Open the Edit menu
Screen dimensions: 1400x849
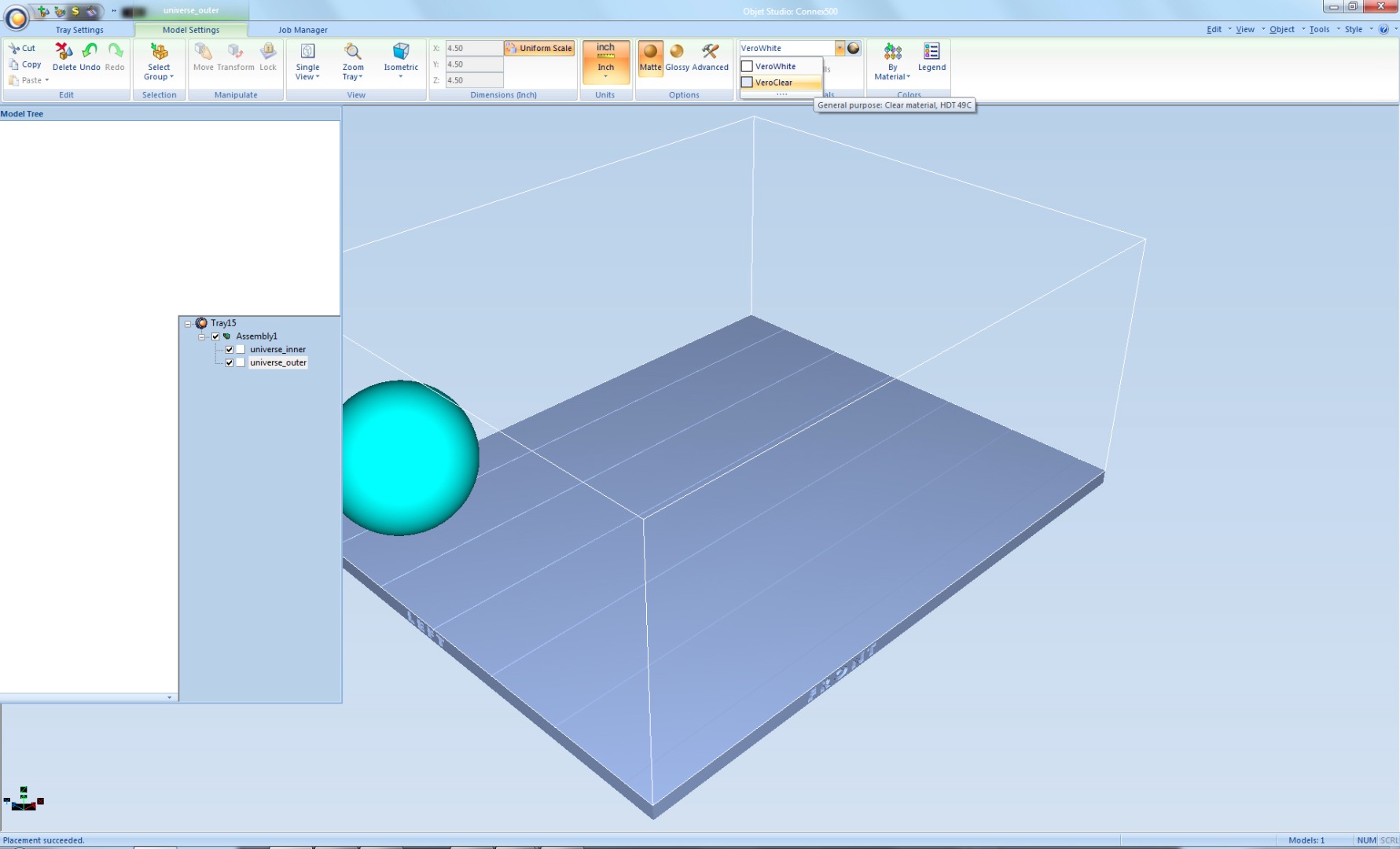point(1214,29)
